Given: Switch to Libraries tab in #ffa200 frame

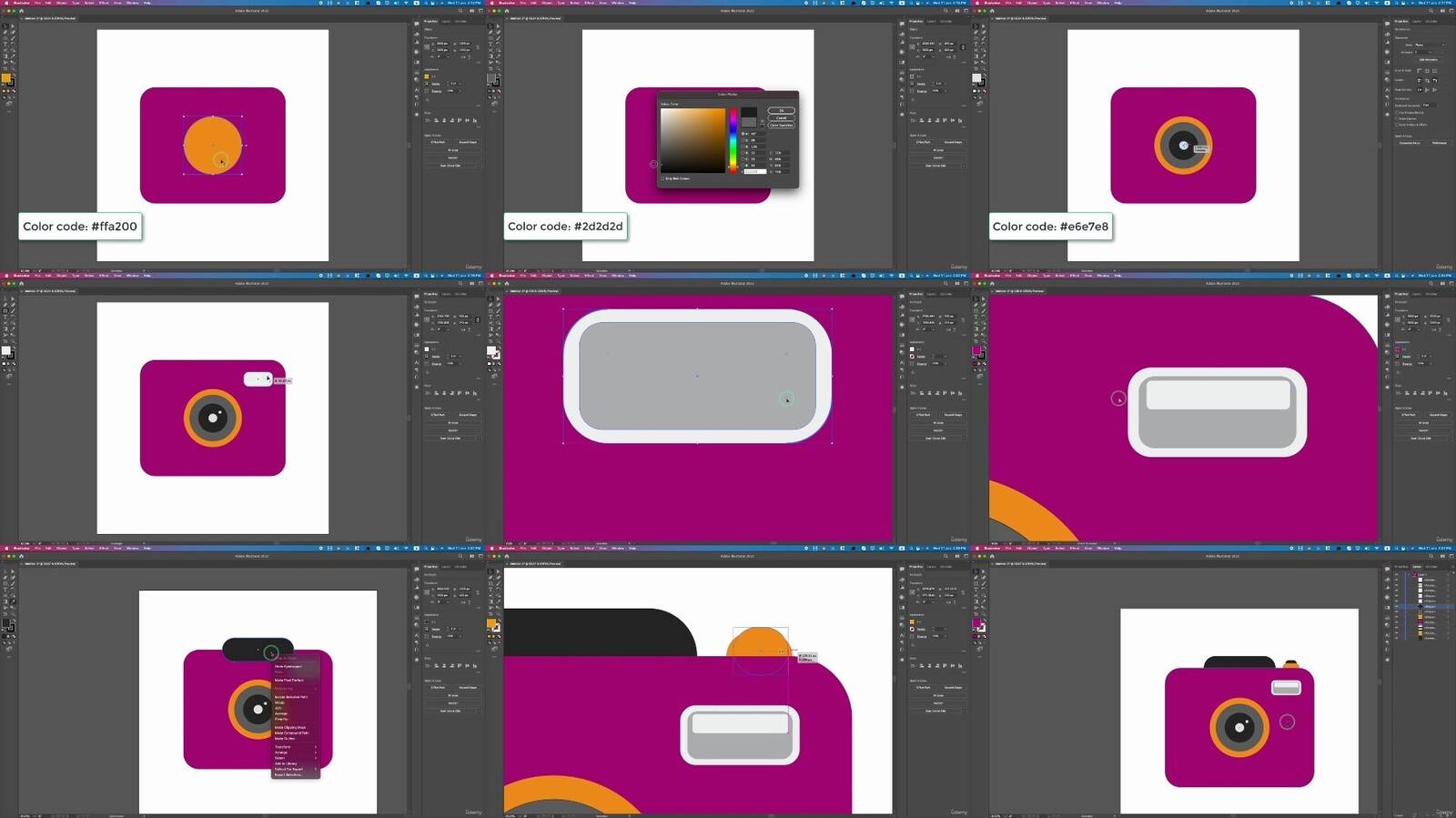Looking at the screenshot, I should pyautogui.click(x=460, y=21).
